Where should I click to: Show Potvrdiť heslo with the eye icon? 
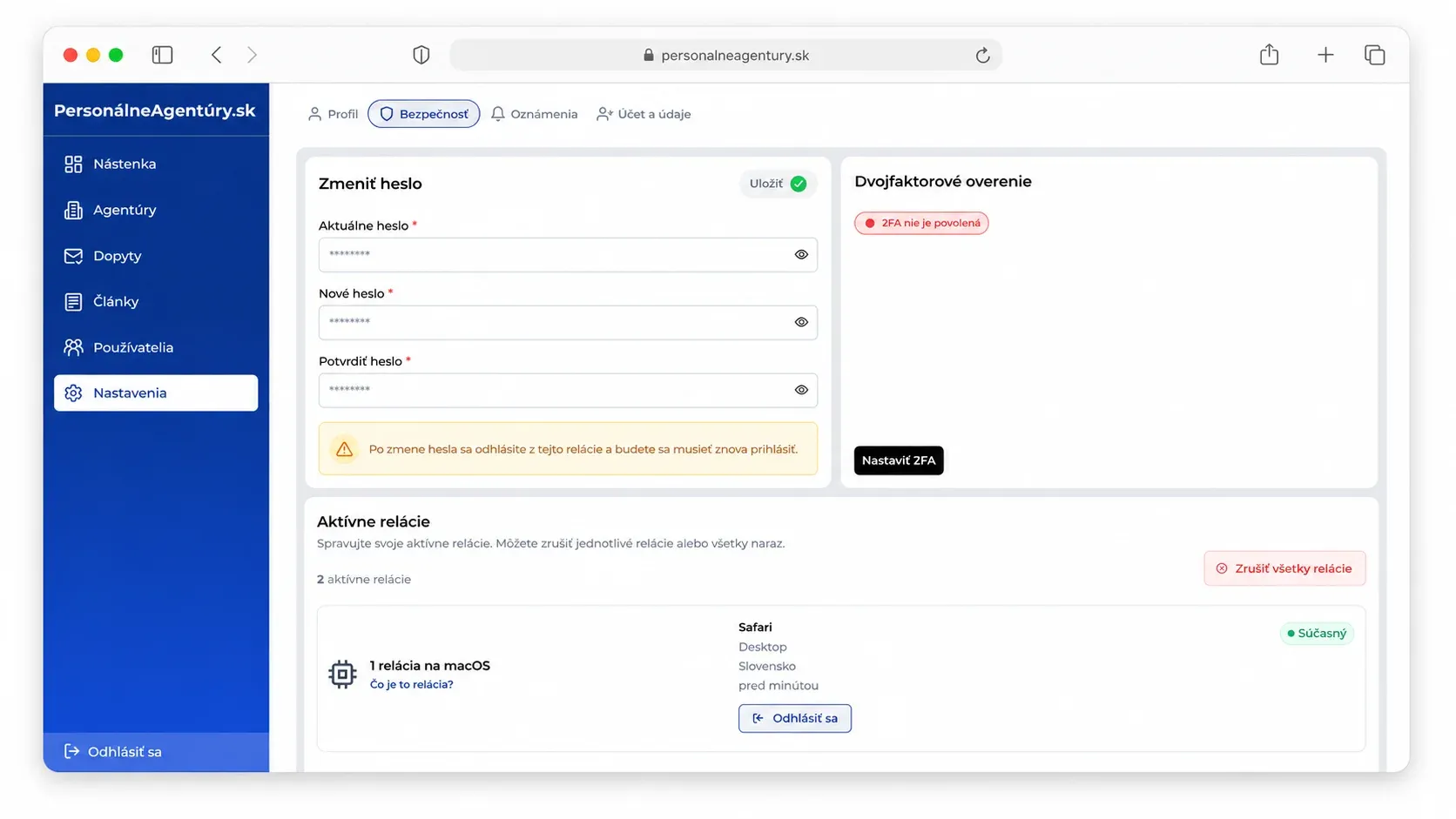coord(801,390)
